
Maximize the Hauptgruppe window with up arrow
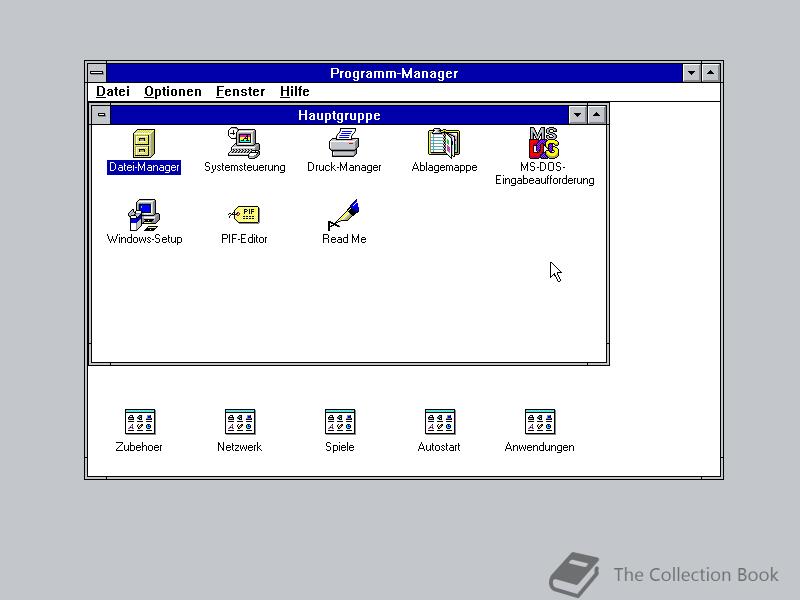tap(596, 115)
